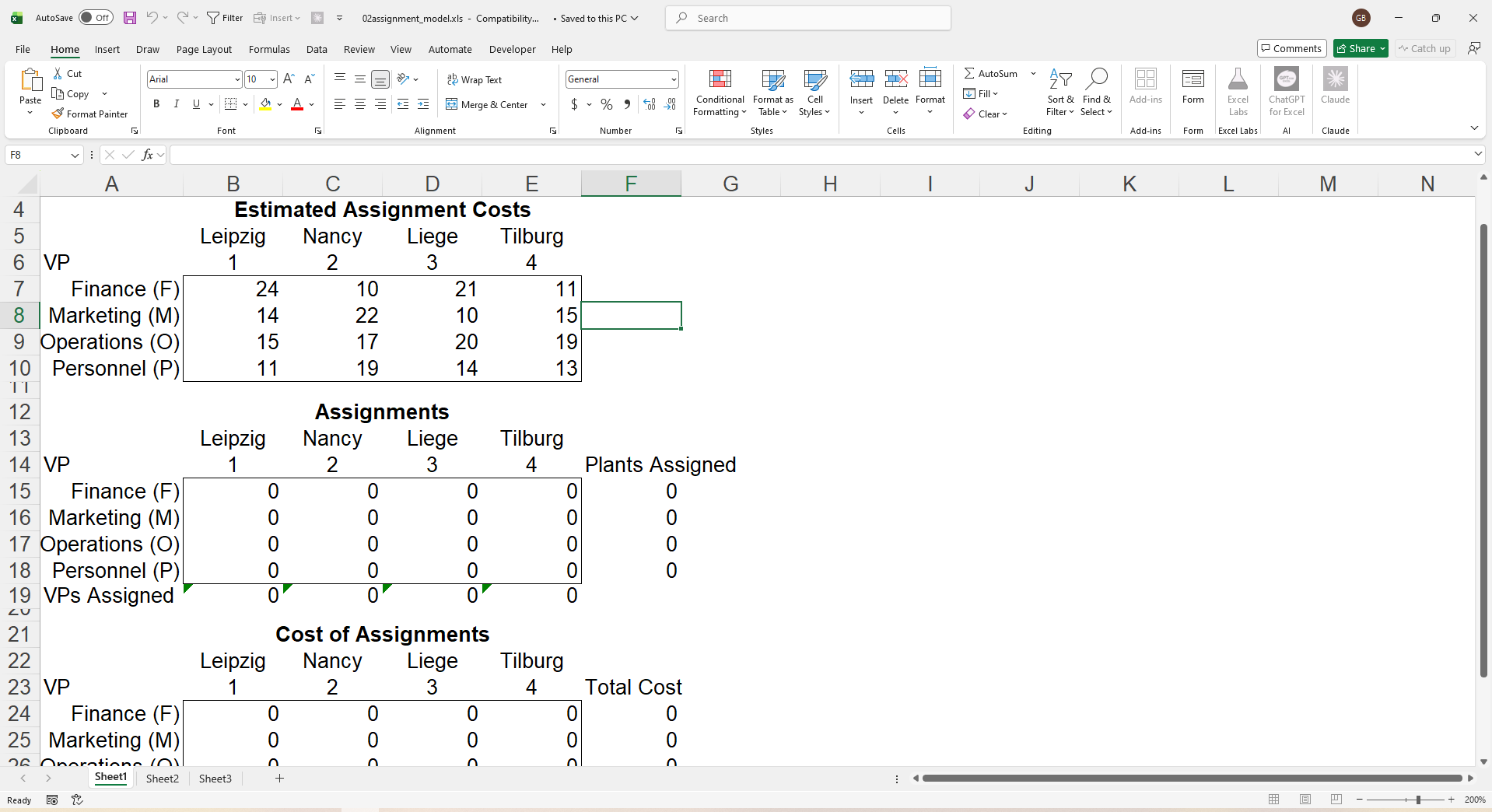The width and height of the screenshot is (1492, 812).
Task: Decrease font size with the smaller A icon
Action: pos(309,79)
